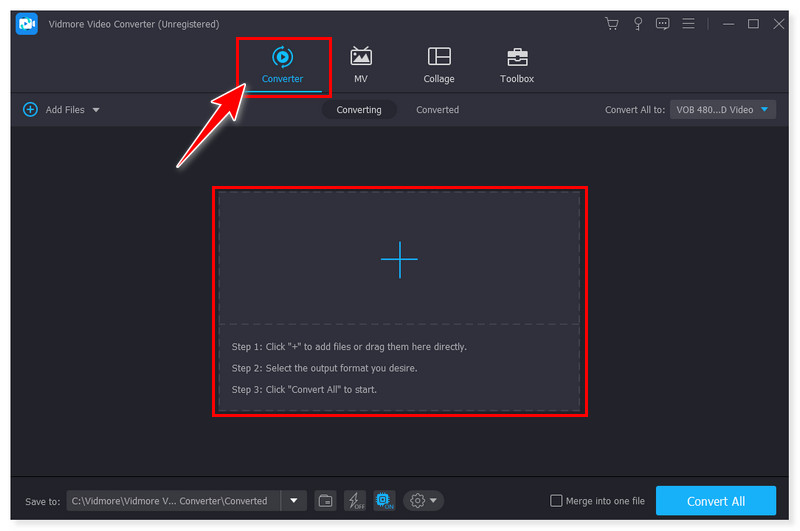Open the feedback chat bubble icon
800x531 pixels.
point(662,24)
